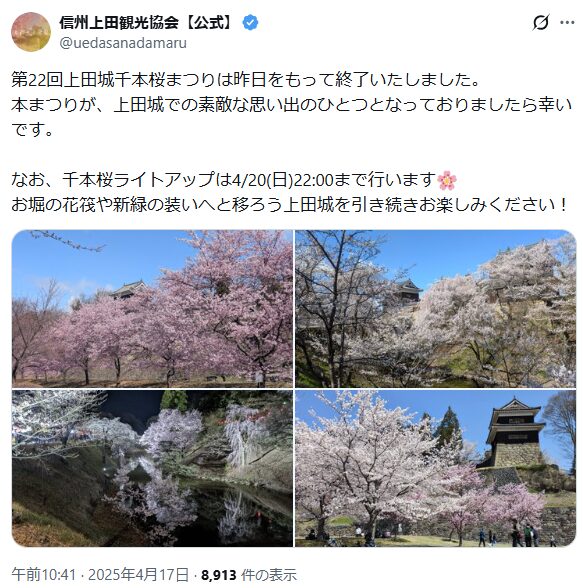The width and height of the screenshot is (583, 588).
Task: Visit the @uedasanadamaru handle
Action: 123,43
